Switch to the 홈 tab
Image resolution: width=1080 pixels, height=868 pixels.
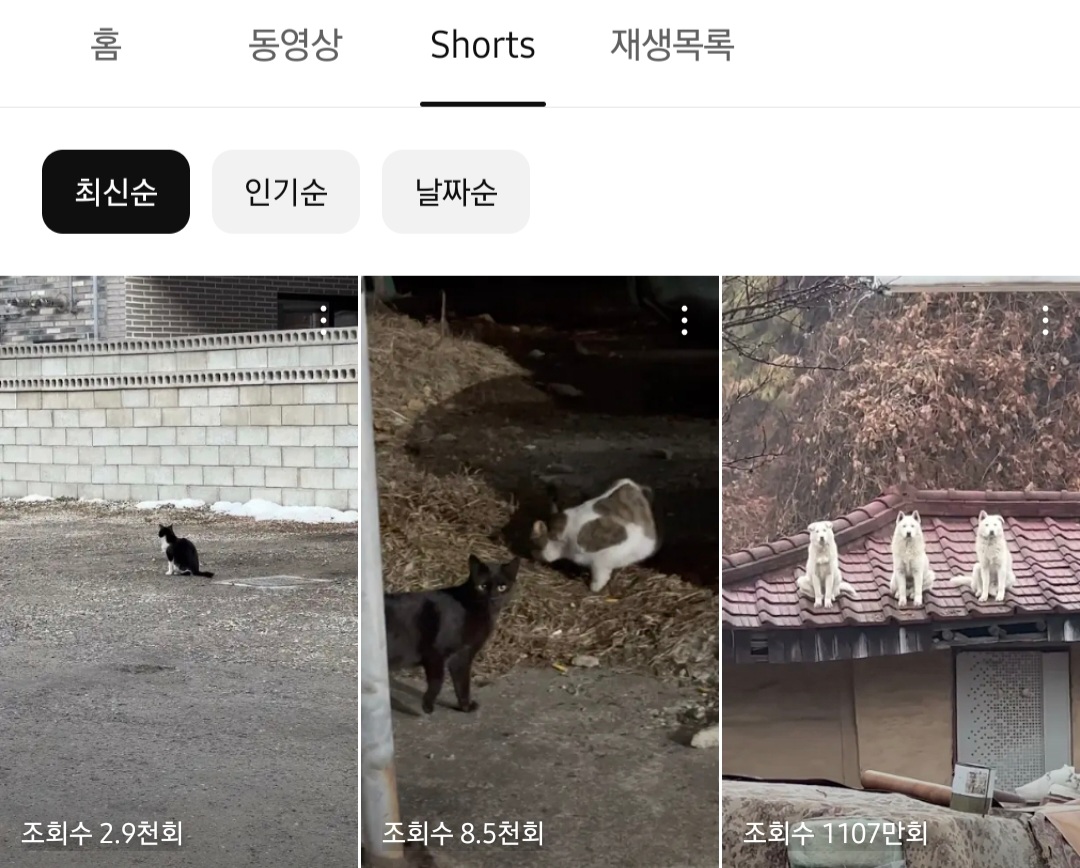point(106,45)
